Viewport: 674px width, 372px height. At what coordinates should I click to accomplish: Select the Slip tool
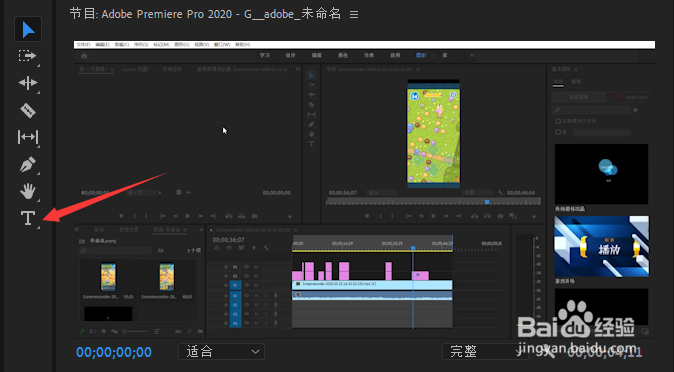pos(28,137)
